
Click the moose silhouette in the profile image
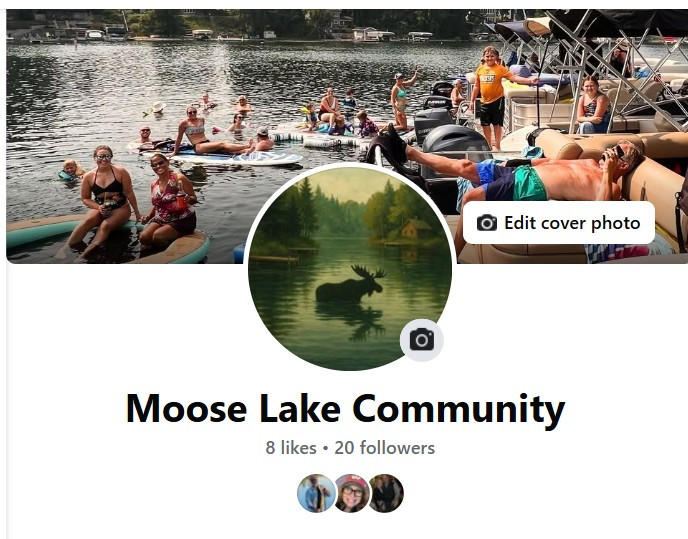pos(350,284)
